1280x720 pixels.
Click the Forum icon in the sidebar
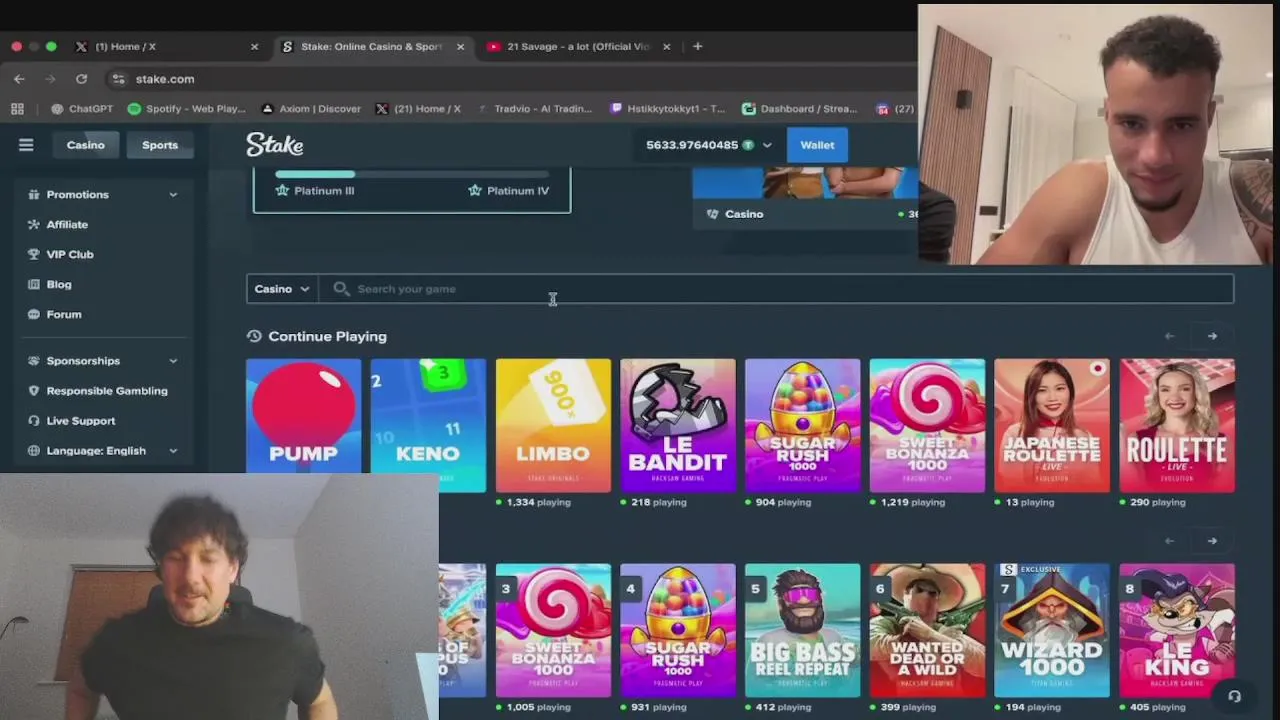(x=34, y=315)
